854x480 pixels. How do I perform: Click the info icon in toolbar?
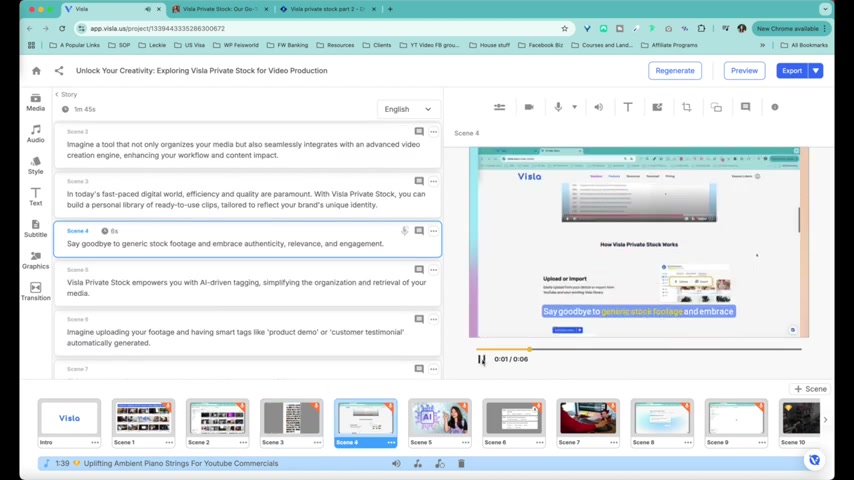[775, 107]
